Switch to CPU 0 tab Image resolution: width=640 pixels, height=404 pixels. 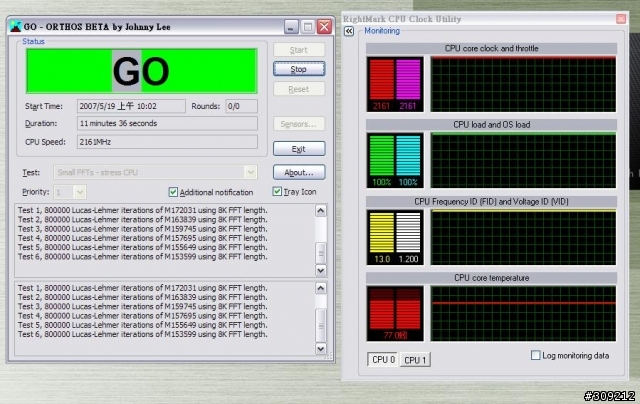click(x=383, y=360)
